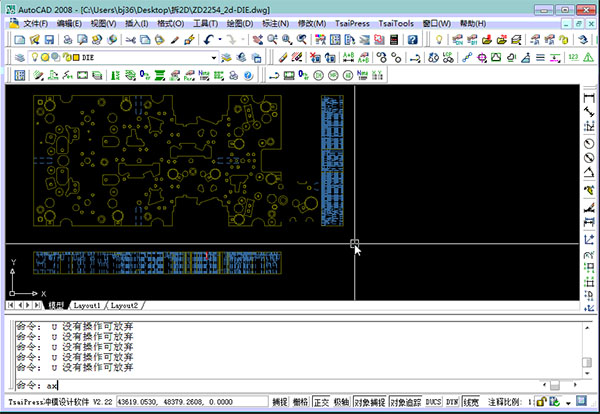Click the Undo arrow in toolbar
This screenshot has height=414, width=600.
click(208, 39)
